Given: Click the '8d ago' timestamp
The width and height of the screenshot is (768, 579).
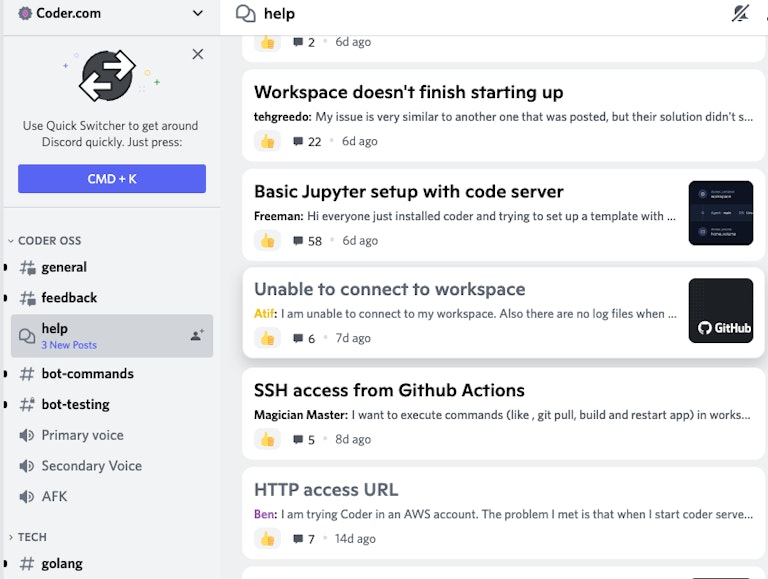Looking at the screenshot, I should point(353,439).
